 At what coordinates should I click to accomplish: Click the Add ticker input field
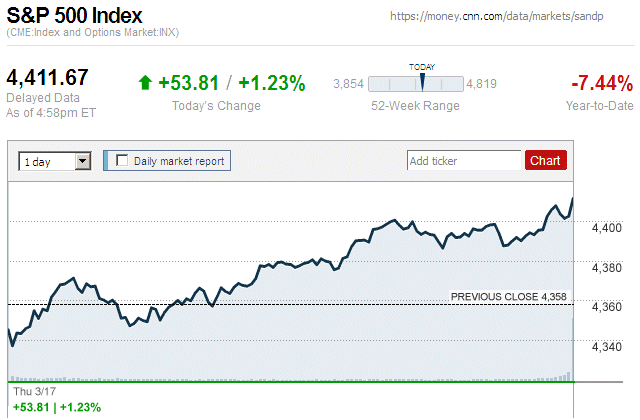tap(465, 160)
